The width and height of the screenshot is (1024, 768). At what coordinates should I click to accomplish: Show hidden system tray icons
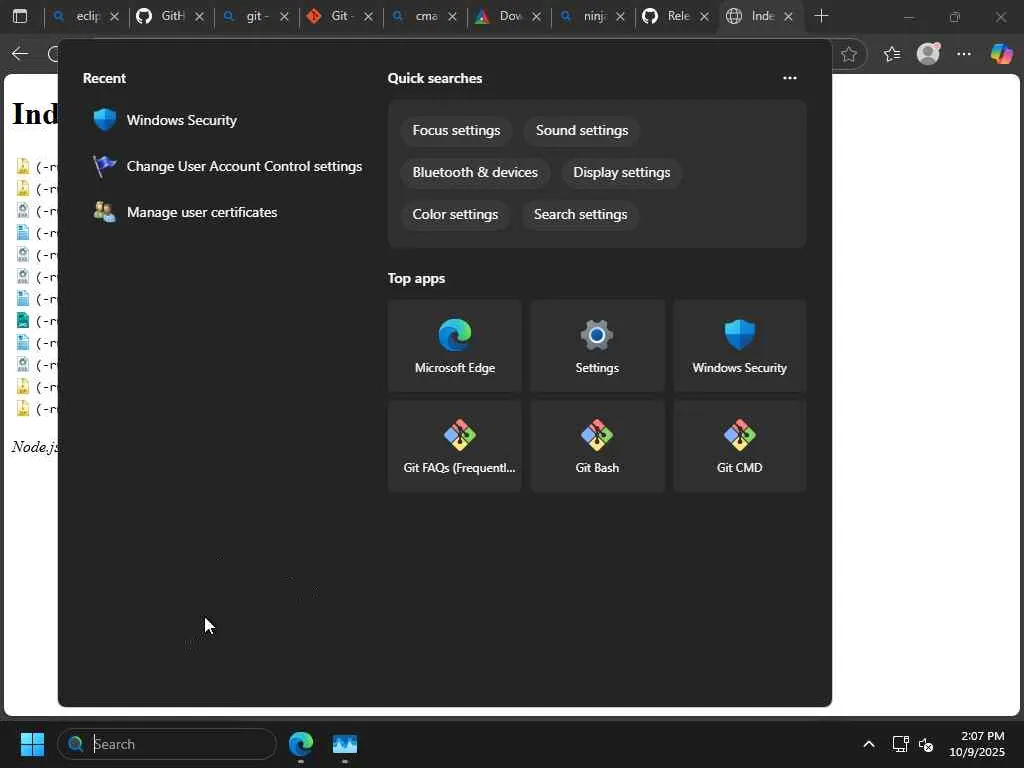click(x=869, y=744)
